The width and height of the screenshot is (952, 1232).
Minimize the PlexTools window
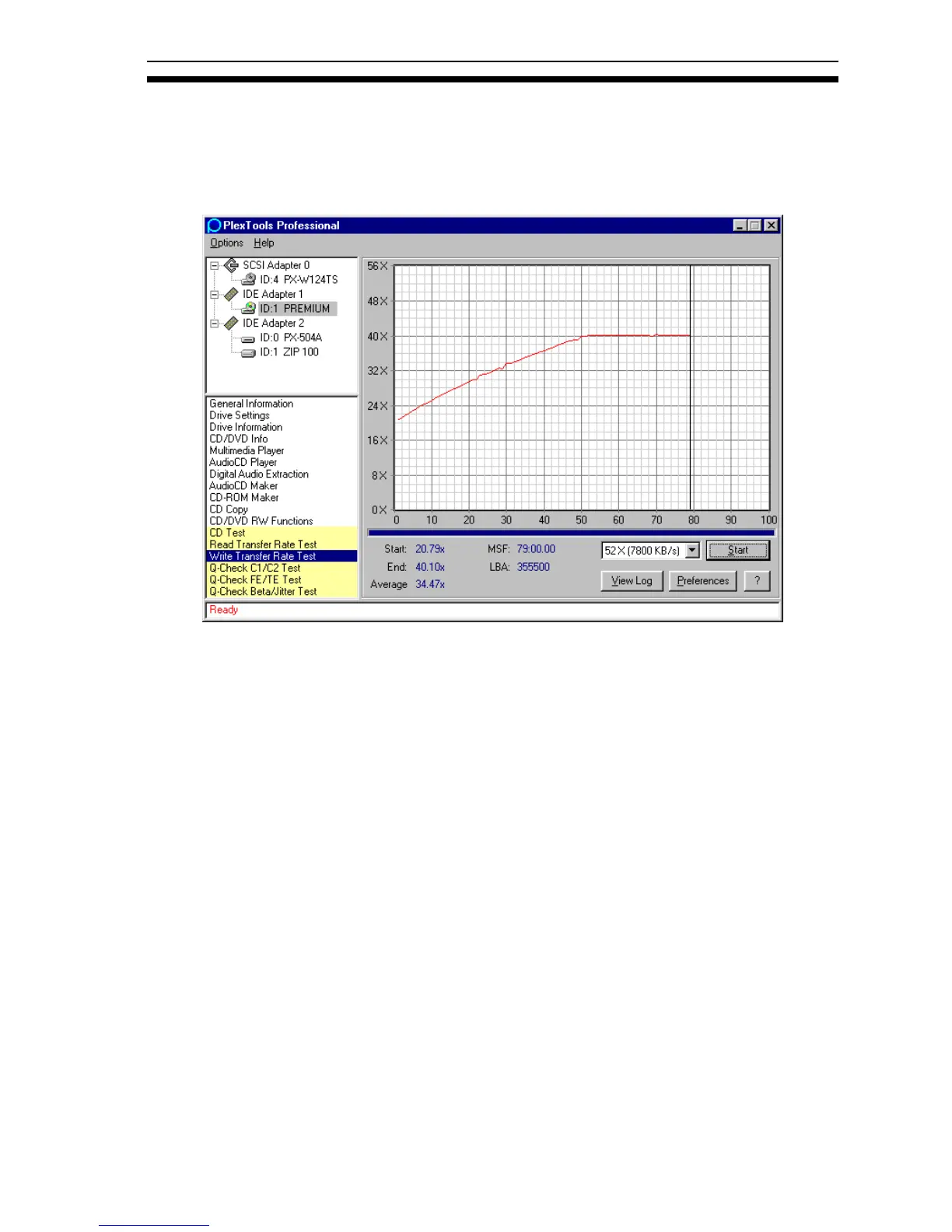coord(740,226)
